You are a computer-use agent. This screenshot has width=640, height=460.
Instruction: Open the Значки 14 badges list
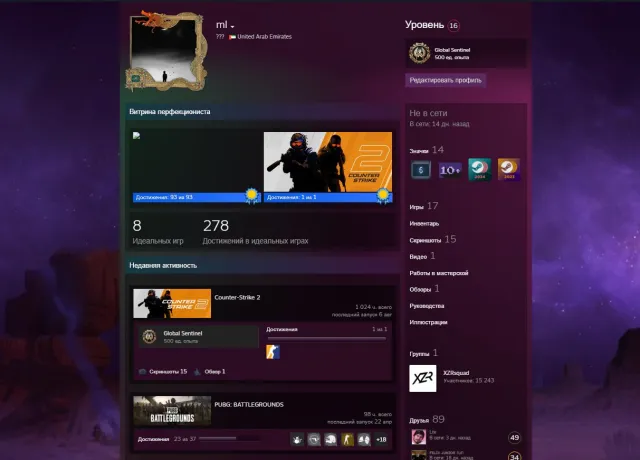coord(427,150)
